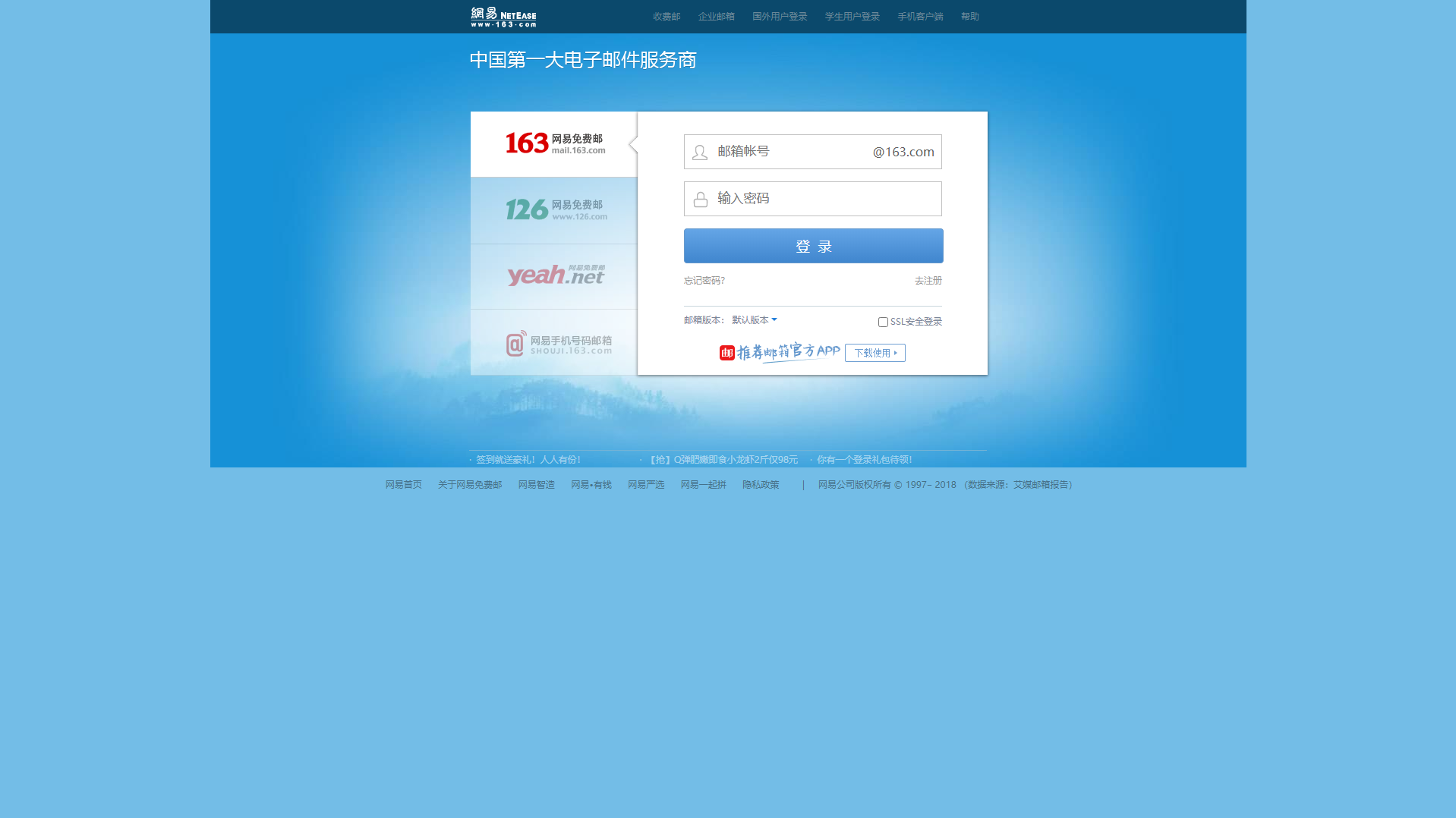The image size is (1456, 818).
Task: Open 帮助 help link in header
Action: 969,17
